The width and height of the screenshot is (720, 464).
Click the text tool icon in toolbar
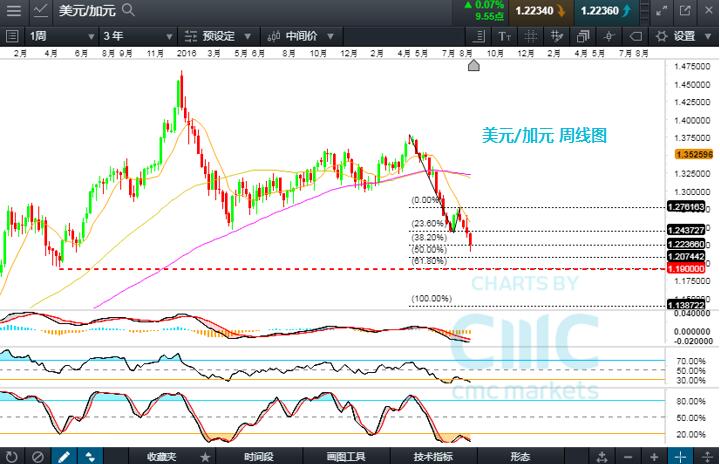503,35
